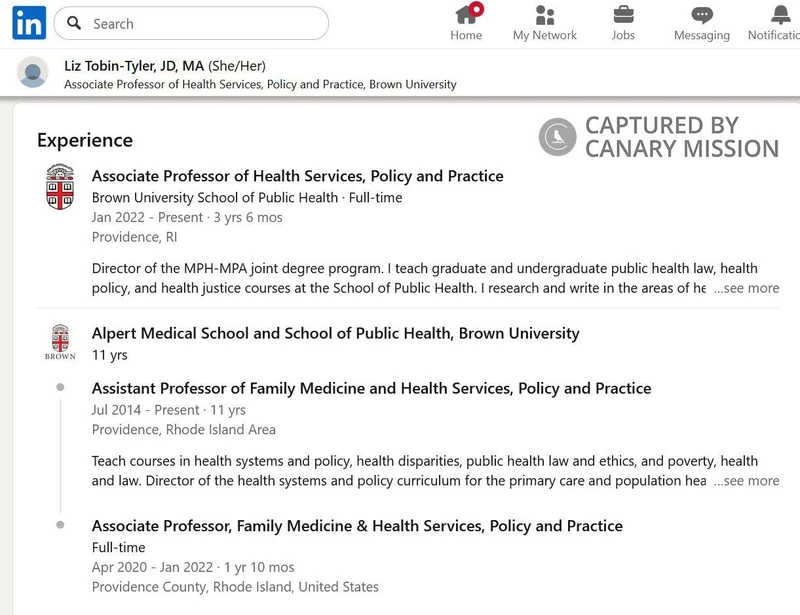Click the Brown University School of Public Health text
Viewport: 800px width, 615px height.
click(x=215, y=197)
